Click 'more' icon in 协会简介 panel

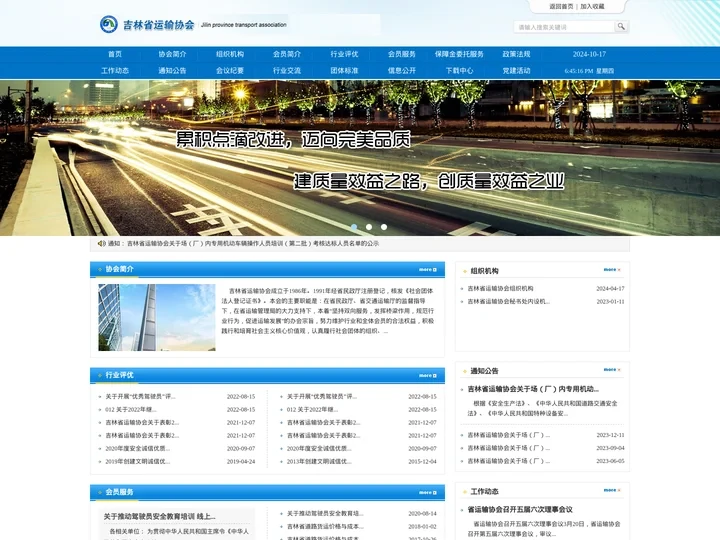(427, 269)
